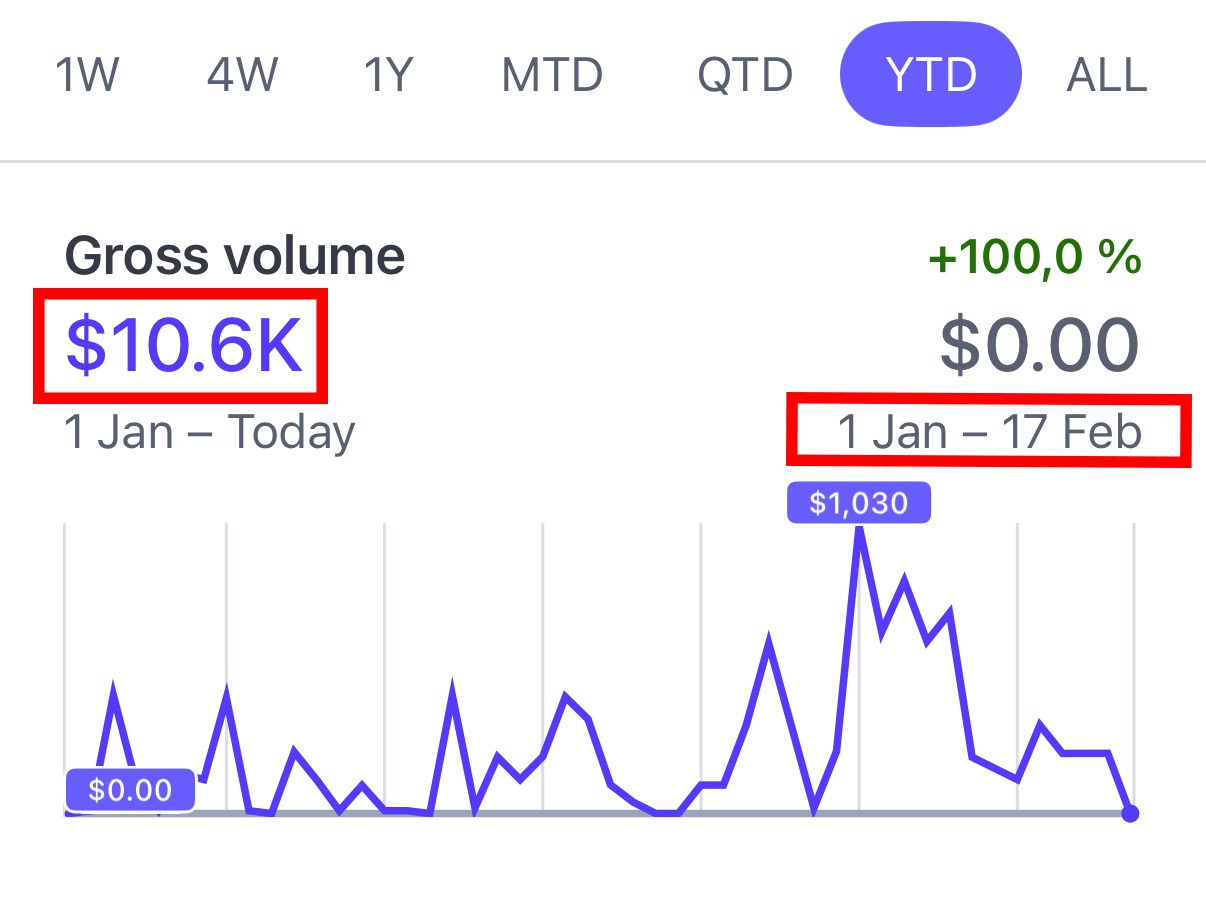Tap the gray $0.00 comparison total

tap(1039, 346)
